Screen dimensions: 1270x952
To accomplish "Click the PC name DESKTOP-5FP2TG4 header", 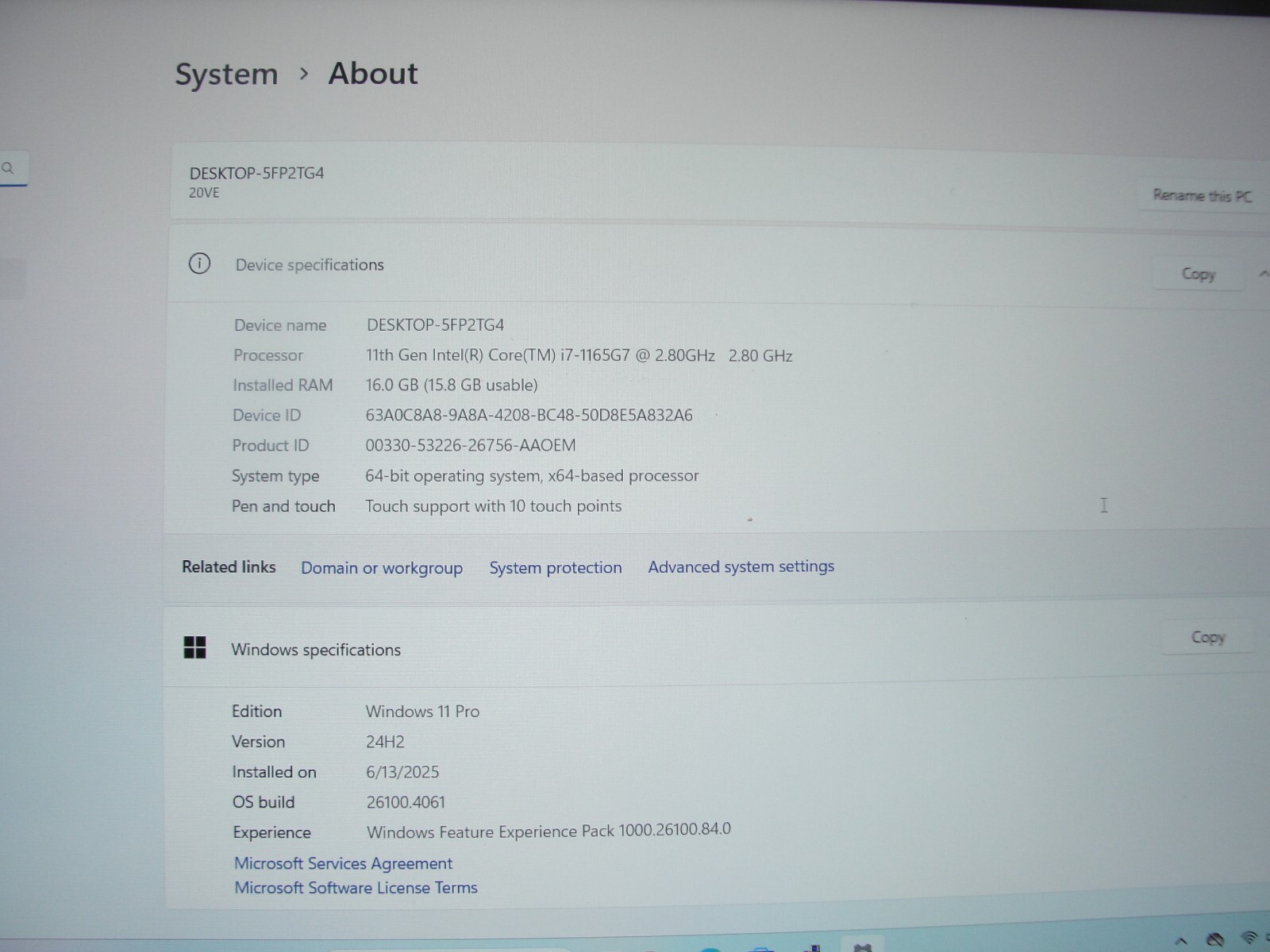I will click(x=256, y=173).
